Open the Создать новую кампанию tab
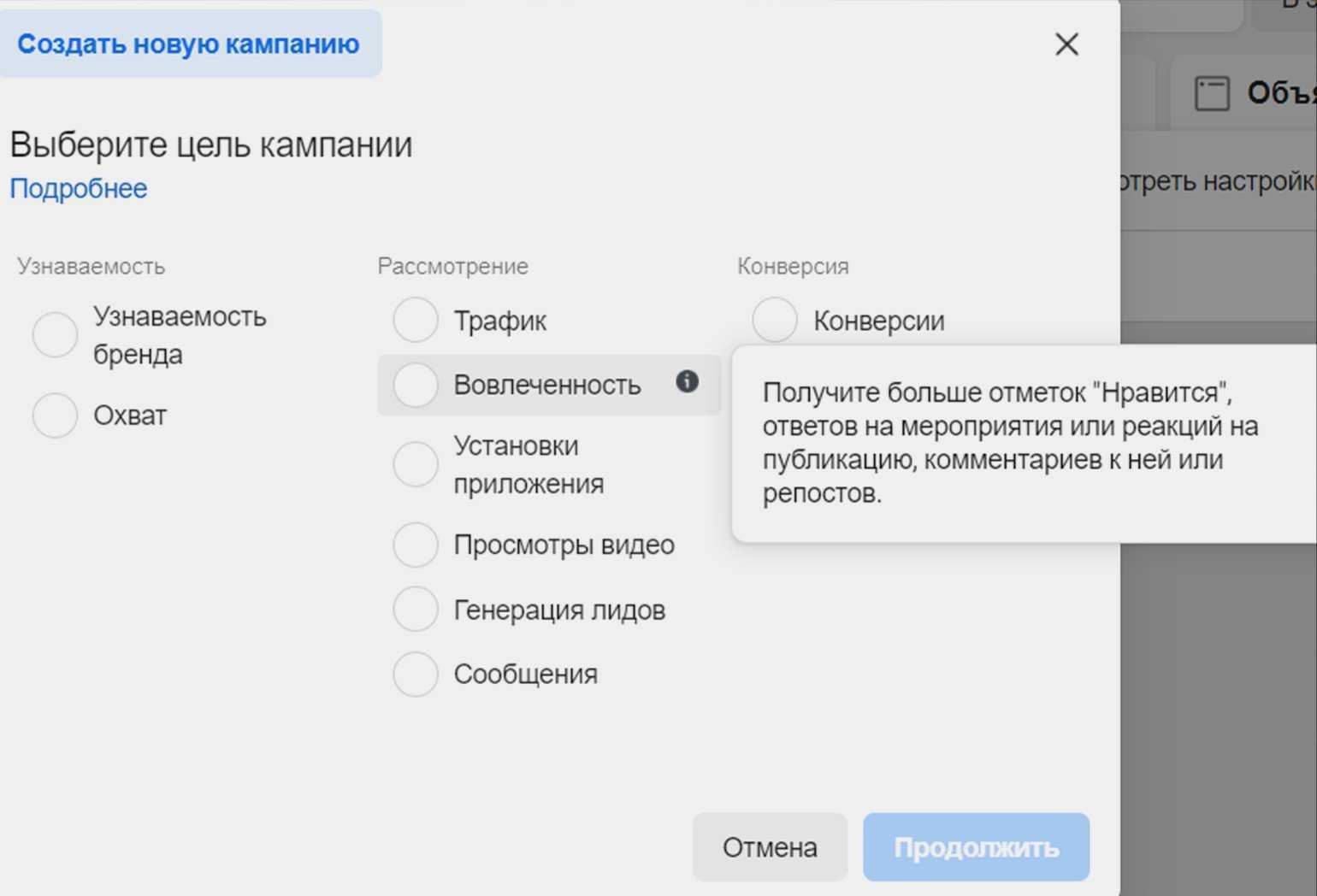 (x=188, y=44)
